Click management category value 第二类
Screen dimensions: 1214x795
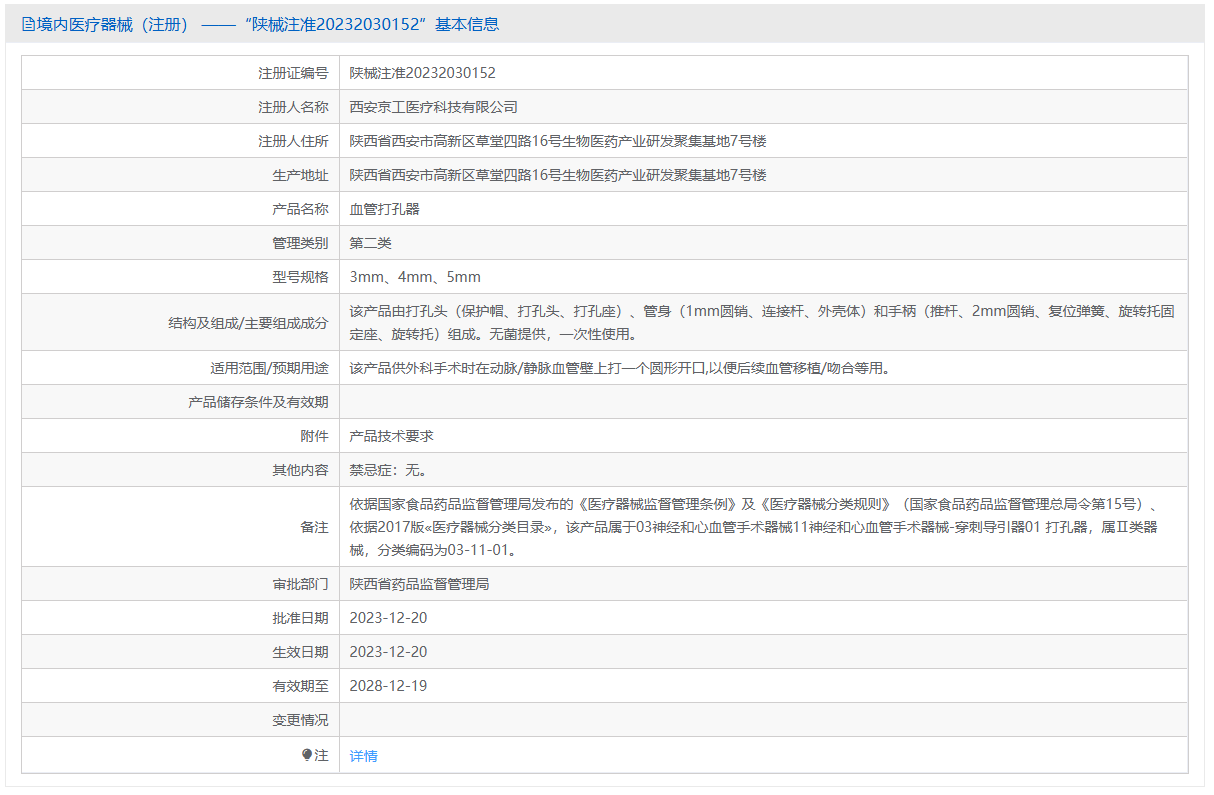coord(370,243)
